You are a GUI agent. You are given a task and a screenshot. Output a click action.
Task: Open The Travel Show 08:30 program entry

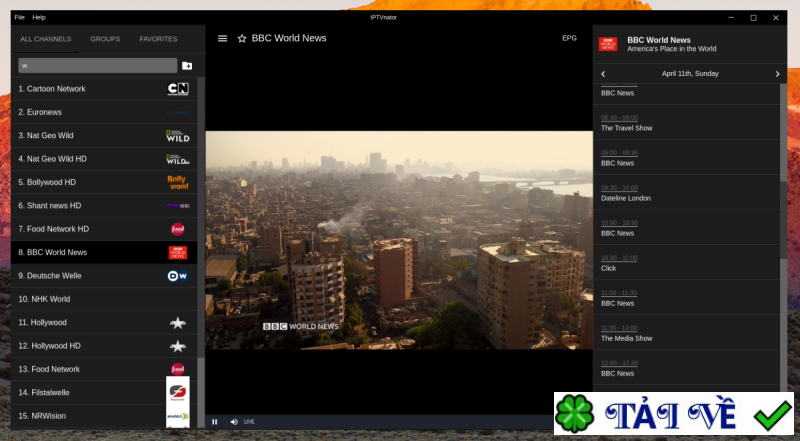(x=686, y=122)
